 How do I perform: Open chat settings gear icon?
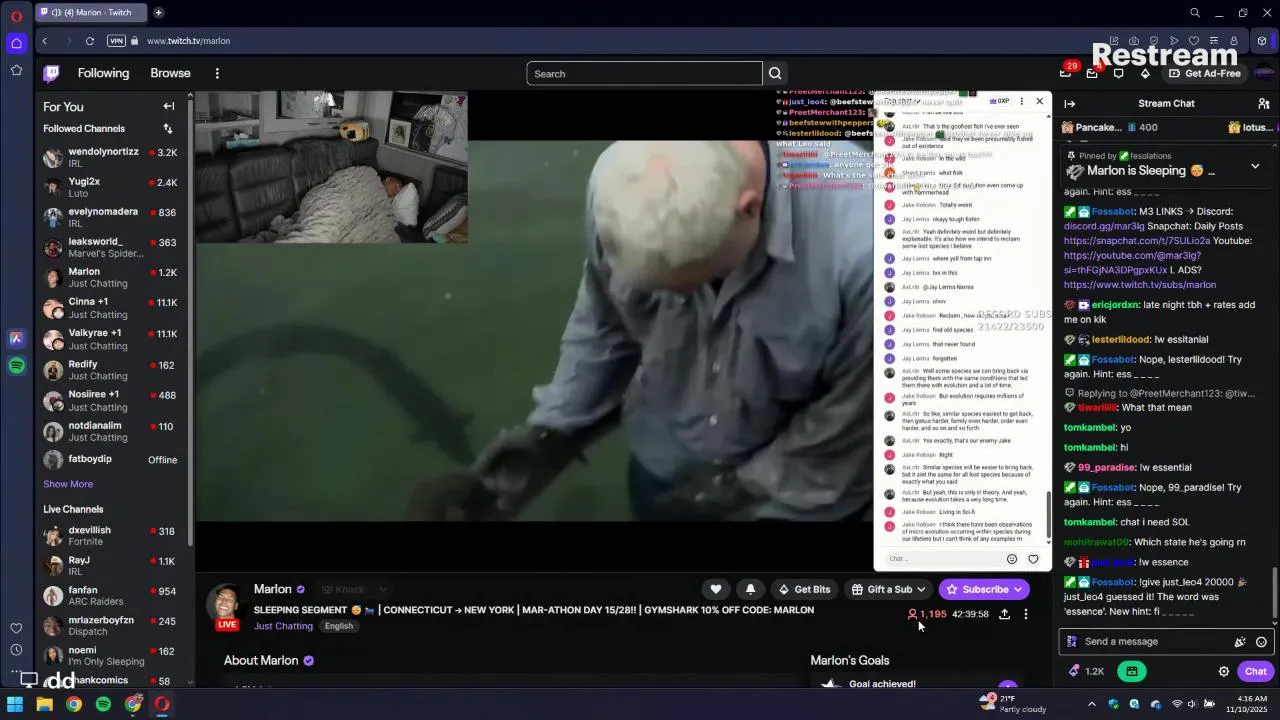tap(1223, 672)
